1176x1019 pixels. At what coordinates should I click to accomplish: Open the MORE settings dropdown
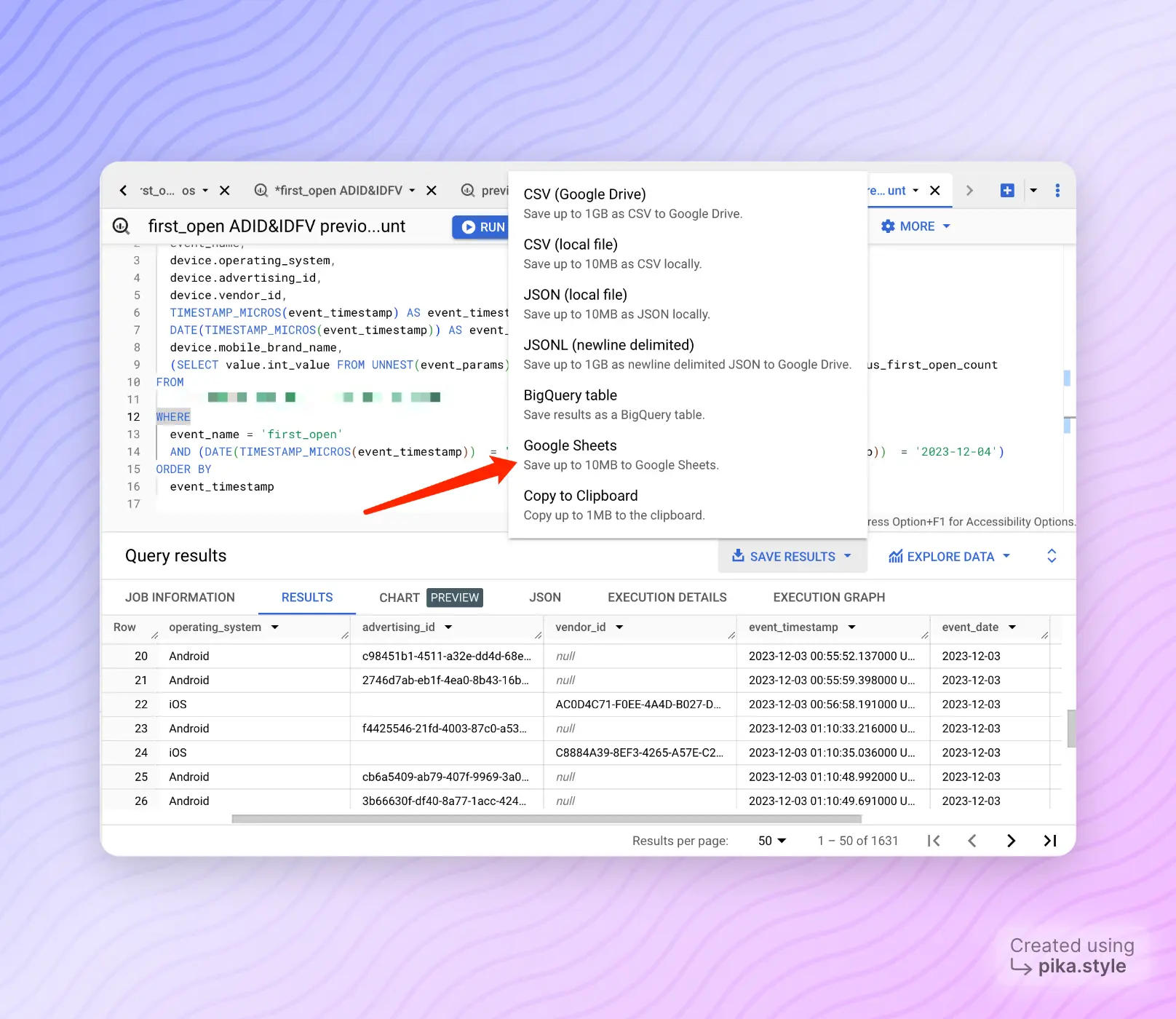click(x=915, y=226)
